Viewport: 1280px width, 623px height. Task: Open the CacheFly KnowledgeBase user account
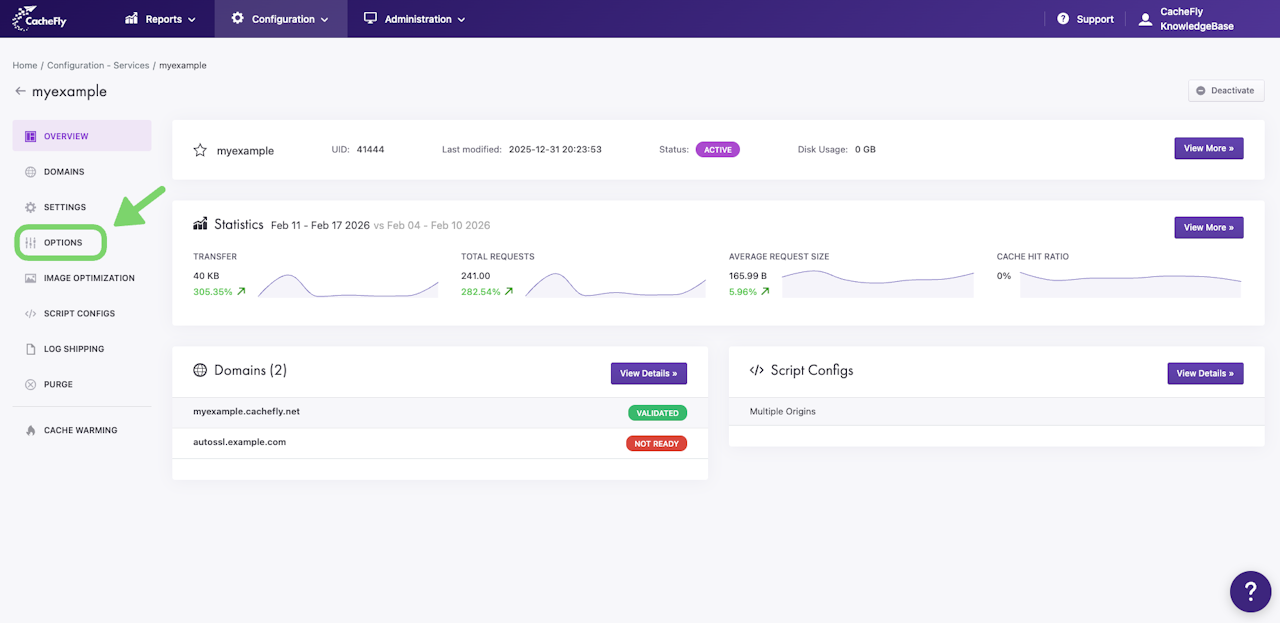[1186, 19]
